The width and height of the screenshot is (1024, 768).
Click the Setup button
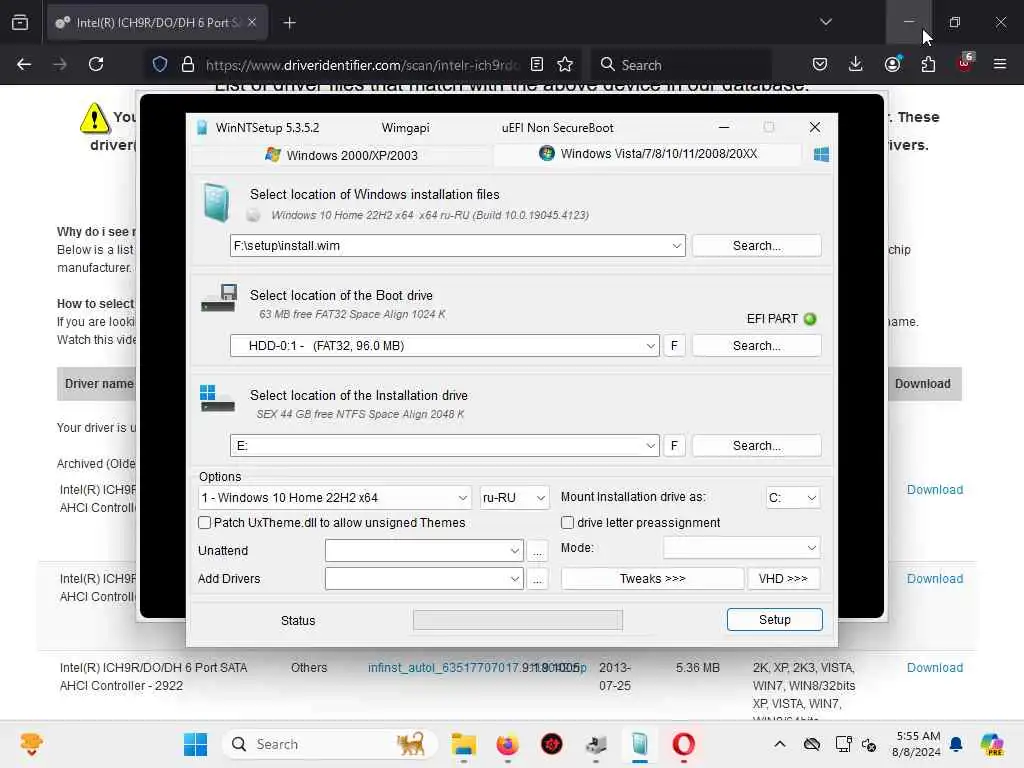click(775, 620)
